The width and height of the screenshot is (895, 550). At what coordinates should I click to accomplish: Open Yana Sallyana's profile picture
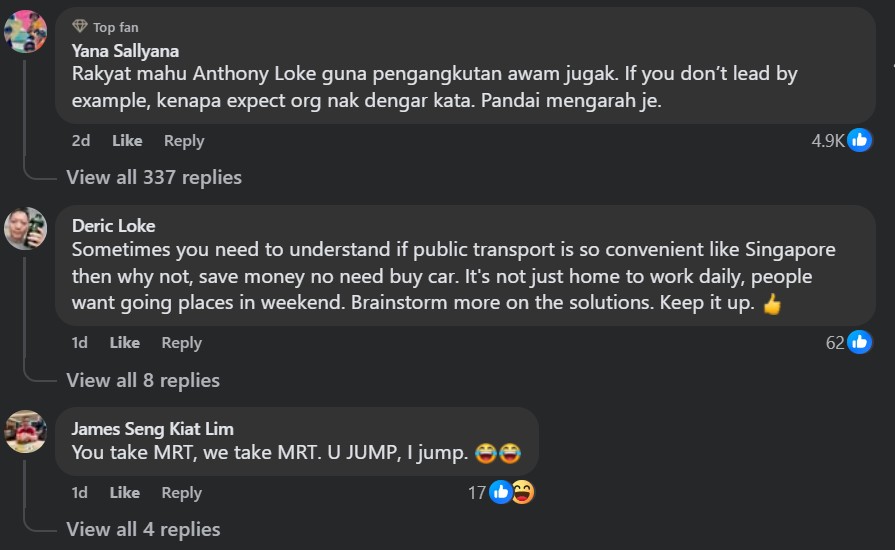25,31
